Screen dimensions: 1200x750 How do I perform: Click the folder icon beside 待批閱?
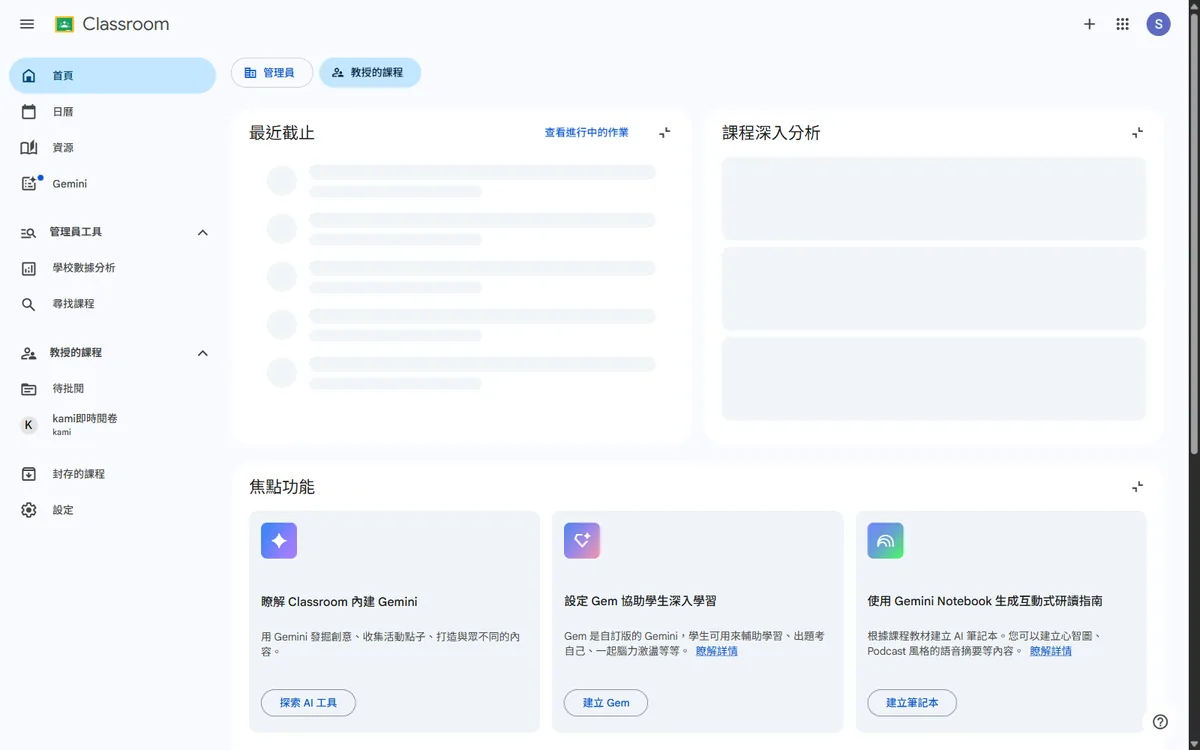[29, 389]
